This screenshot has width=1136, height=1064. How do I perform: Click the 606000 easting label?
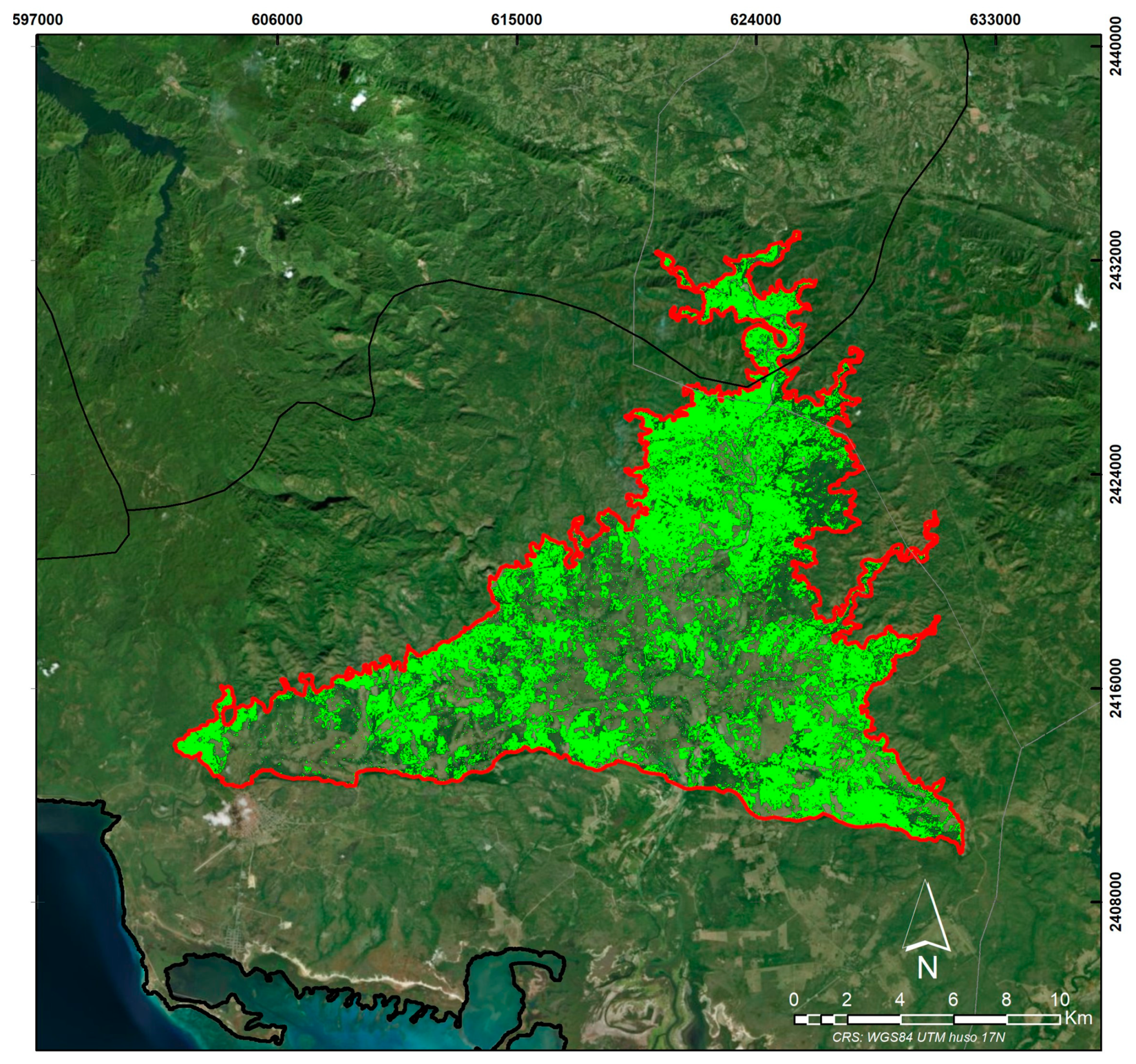click(277, 20)
